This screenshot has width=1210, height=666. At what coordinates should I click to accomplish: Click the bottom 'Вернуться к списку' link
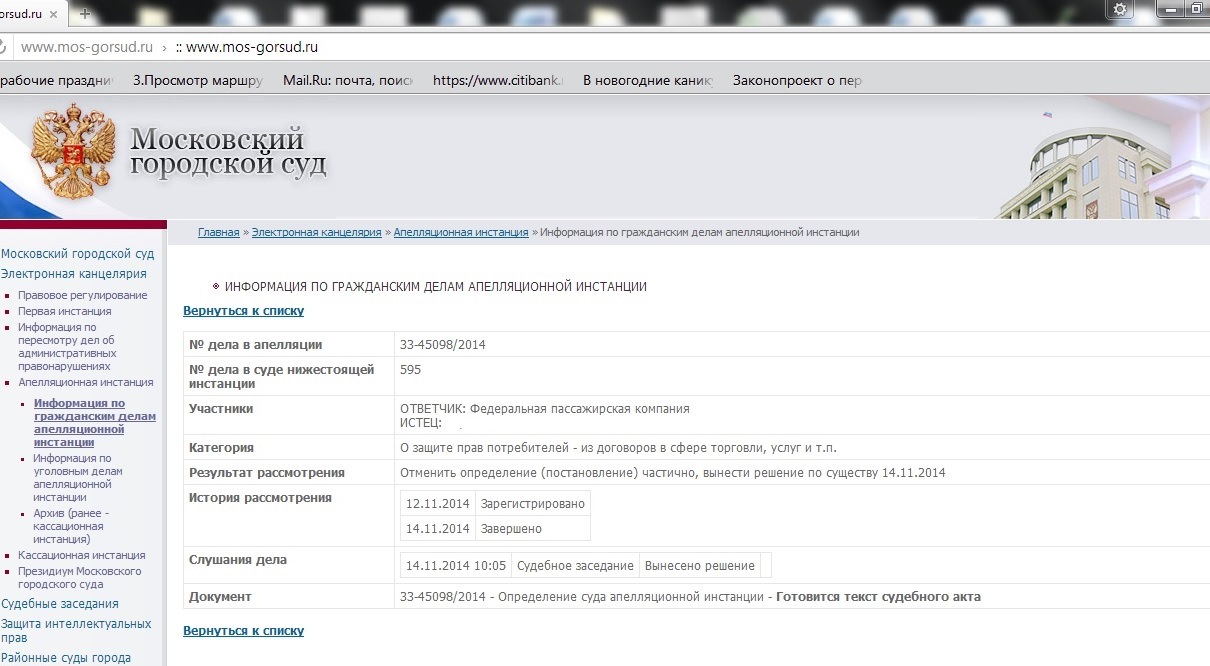click(x=243, y=631)
